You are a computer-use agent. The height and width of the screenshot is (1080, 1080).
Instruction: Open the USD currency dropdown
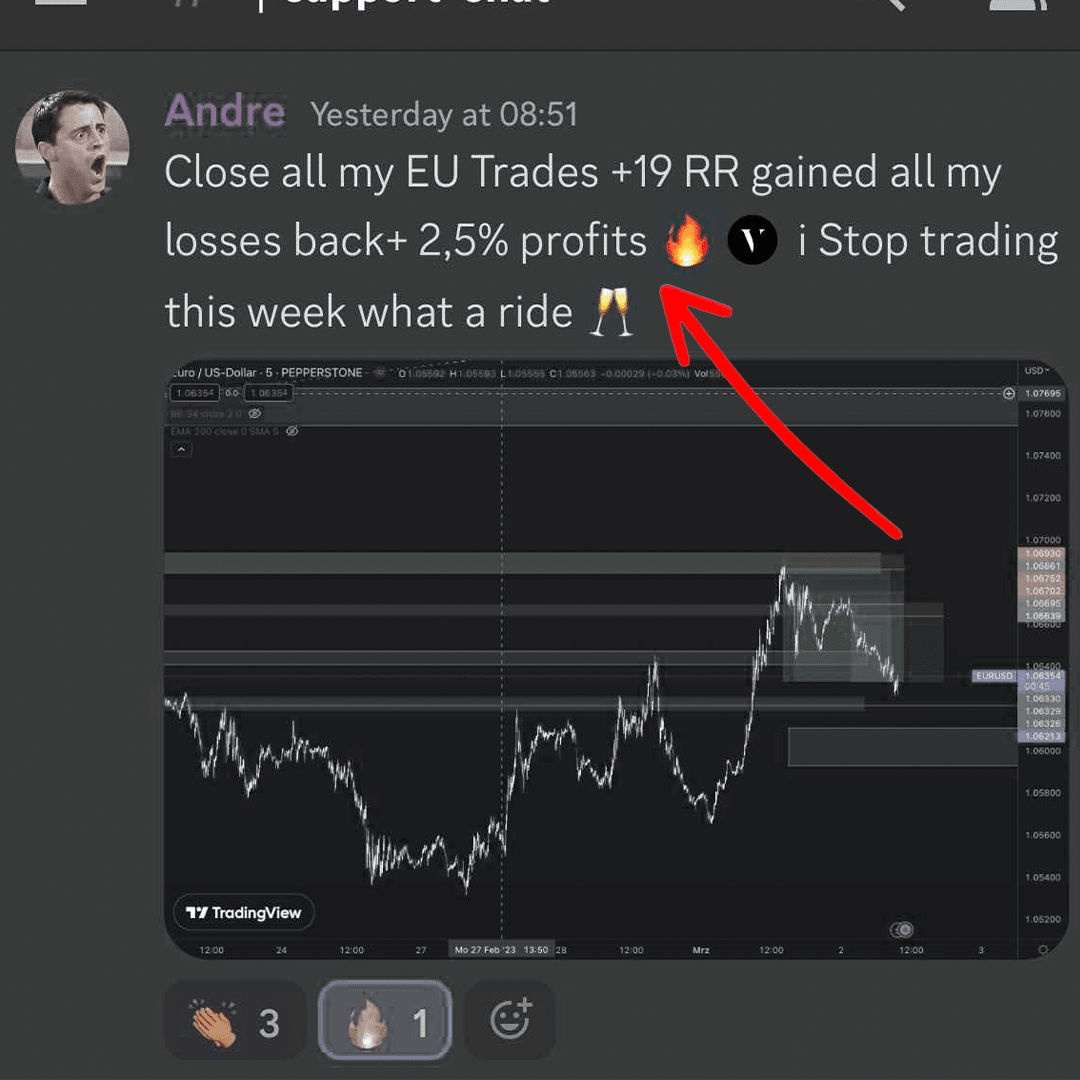point(1037,371)
